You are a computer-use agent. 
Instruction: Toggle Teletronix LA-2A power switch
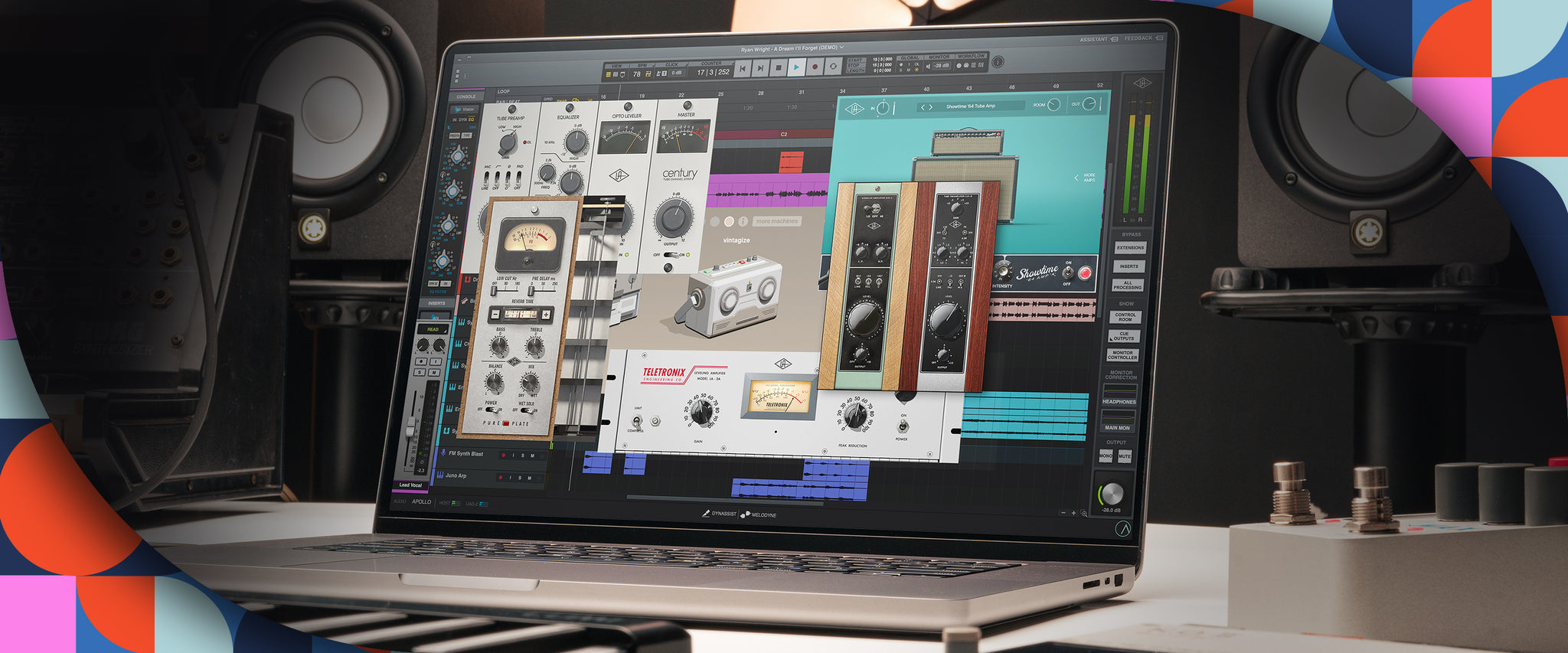[x=903, y=426]
